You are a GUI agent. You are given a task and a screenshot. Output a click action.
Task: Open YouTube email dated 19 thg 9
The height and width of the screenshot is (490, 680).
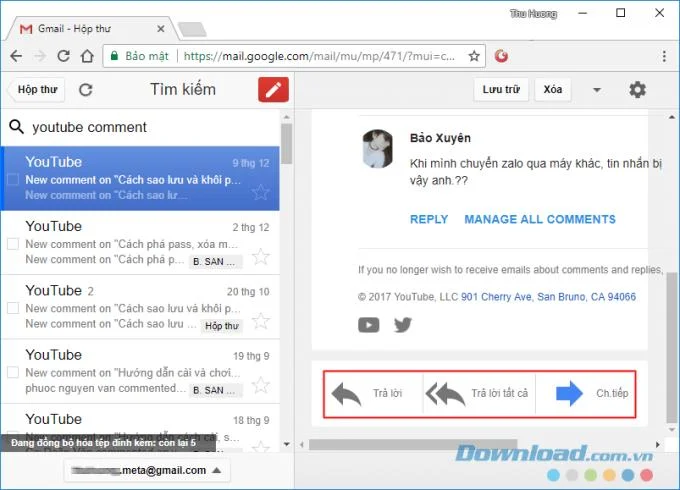click(140, 371)
